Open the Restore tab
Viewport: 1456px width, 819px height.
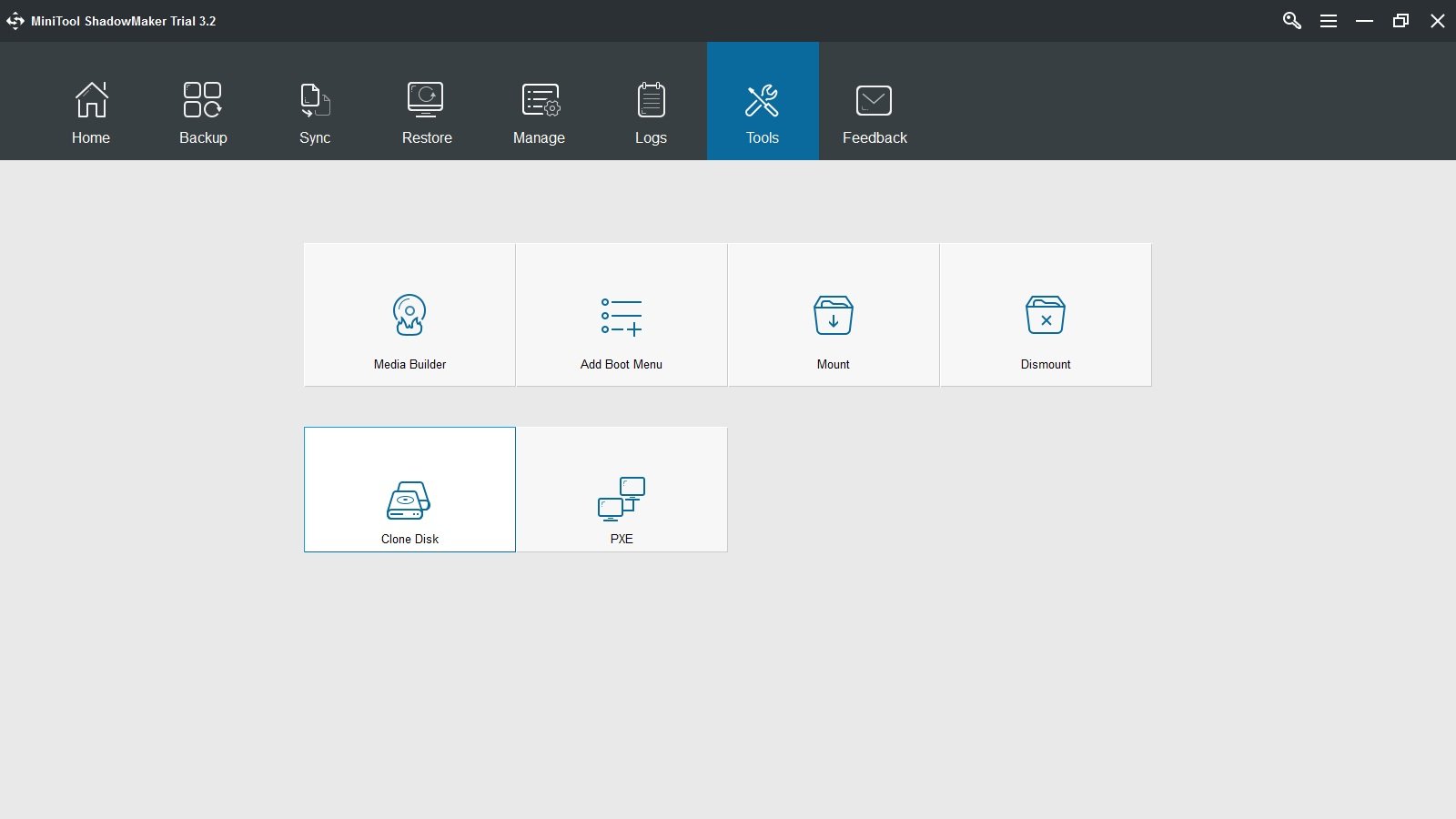coord(427,101)
